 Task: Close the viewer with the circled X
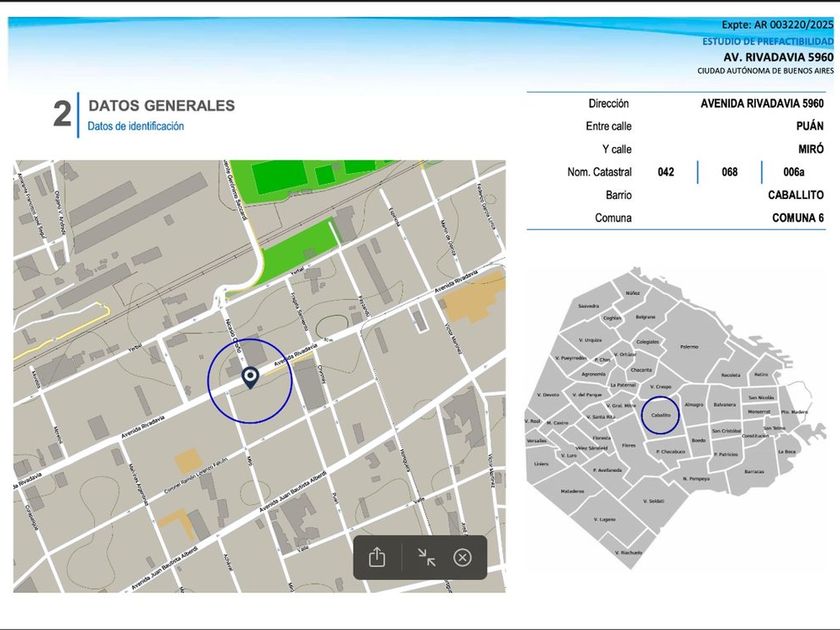click(462, 558)
